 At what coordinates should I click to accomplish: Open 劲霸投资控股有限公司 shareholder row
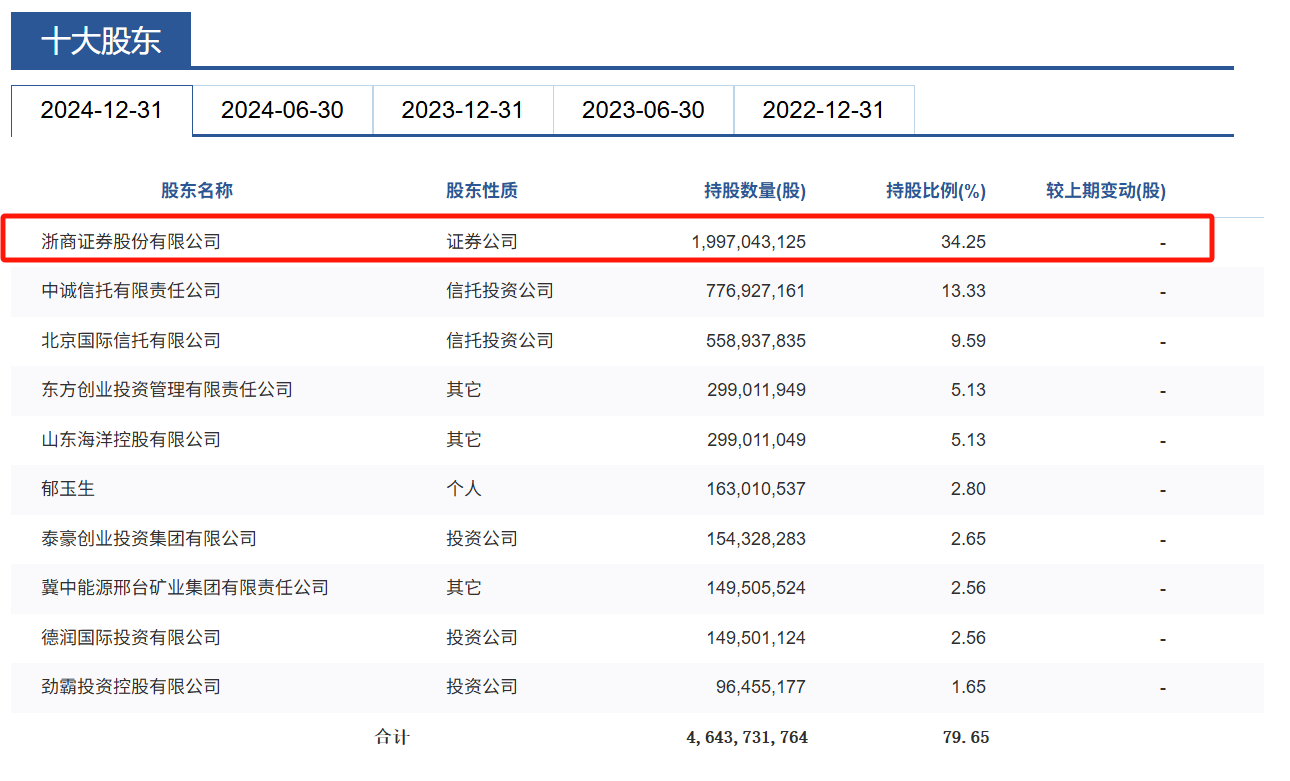pyautogui.click(x=131, y=687)
